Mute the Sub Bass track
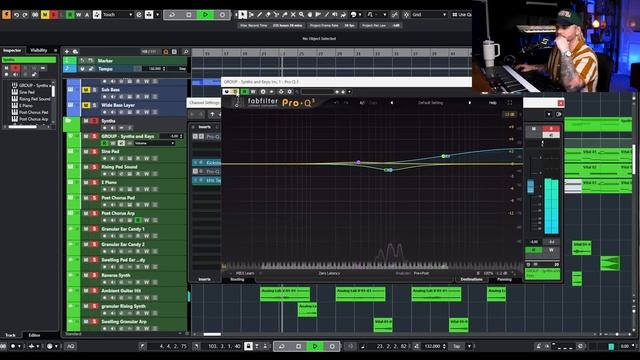Screen dimensions: 640x360 coord(86,90)
